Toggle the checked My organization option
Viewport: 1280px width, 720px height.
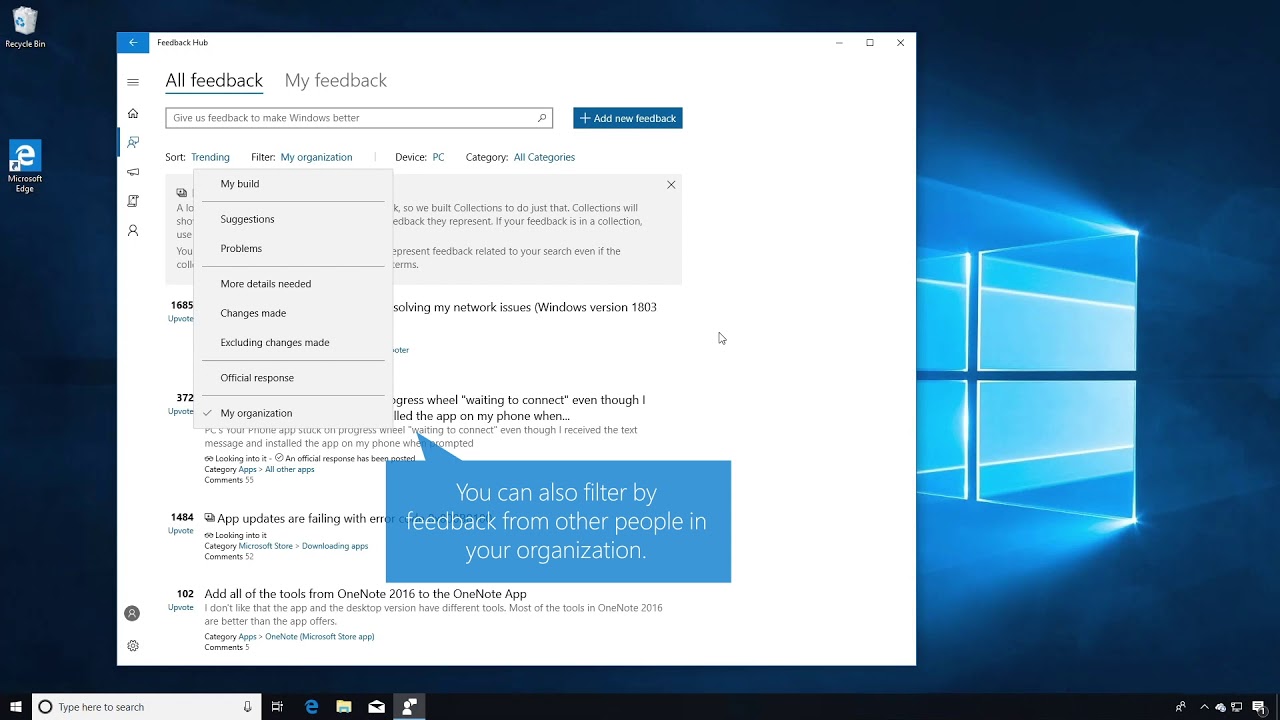[293, 413]
